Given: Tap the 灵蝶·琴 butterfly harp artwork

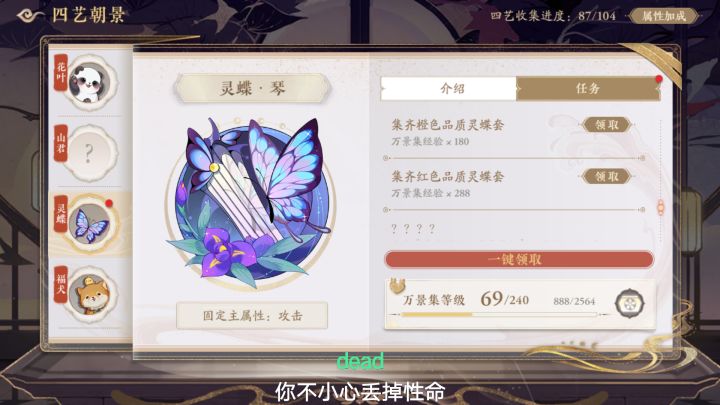Looking at the screenshot, I should point(251,202).
